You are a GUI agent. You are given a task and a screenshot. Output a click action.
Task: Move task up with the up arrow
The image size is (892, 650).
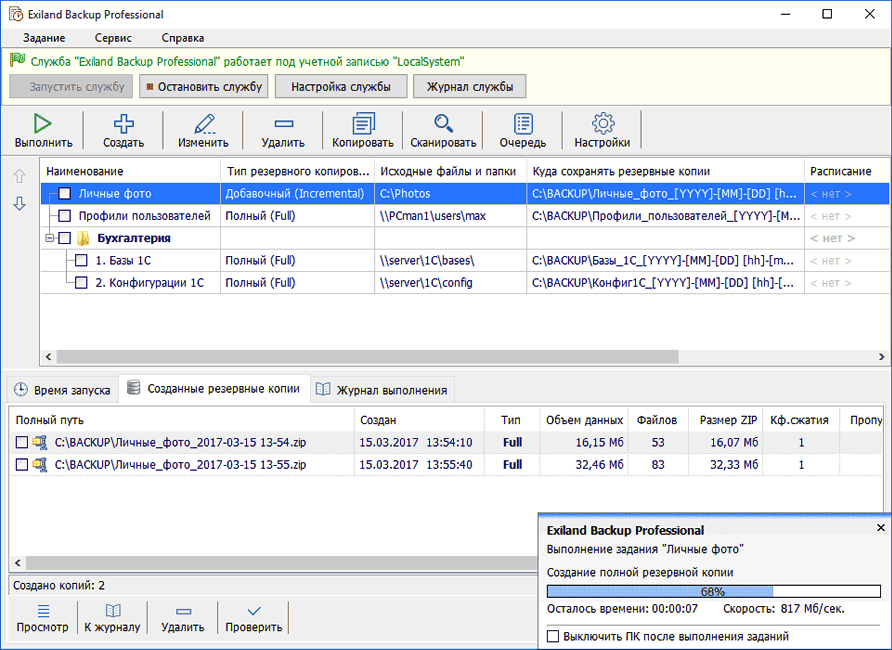(x=18, y=177)
